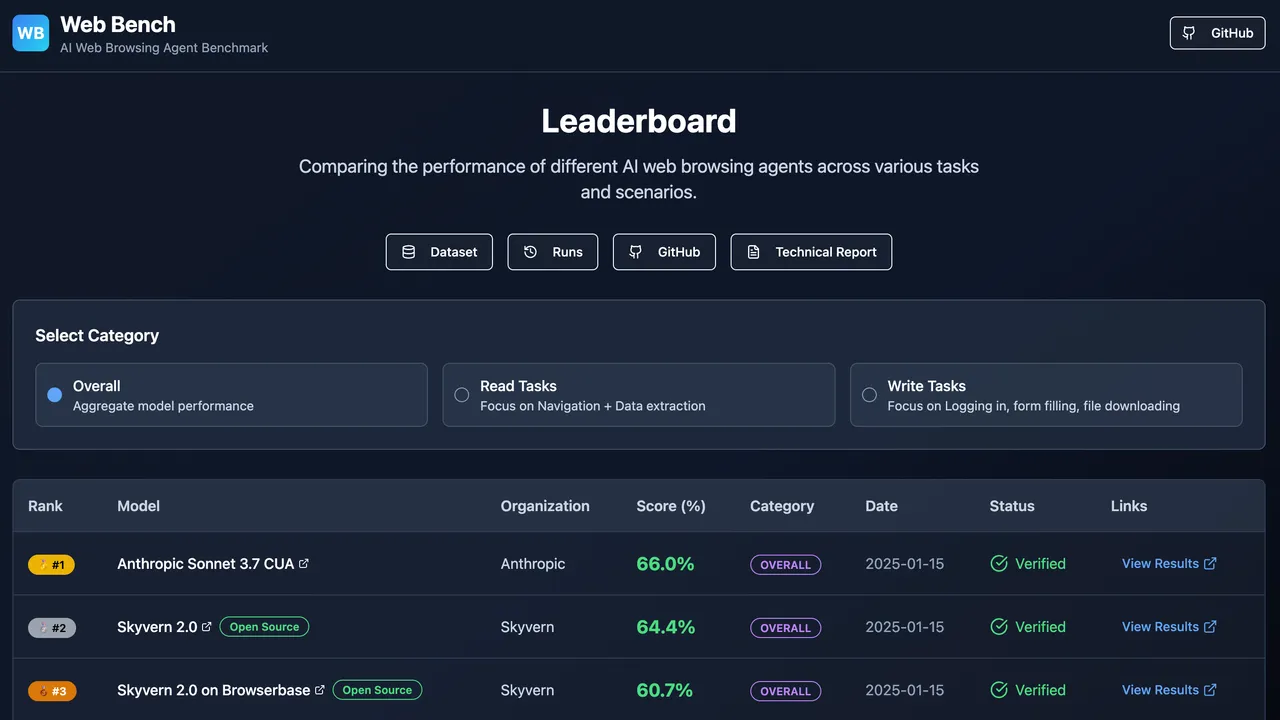Image resolution: width=1280 pixels, height=720 pixels.
Task: Click Verified check icon in Anthropic row
Action: pos(999,564)
